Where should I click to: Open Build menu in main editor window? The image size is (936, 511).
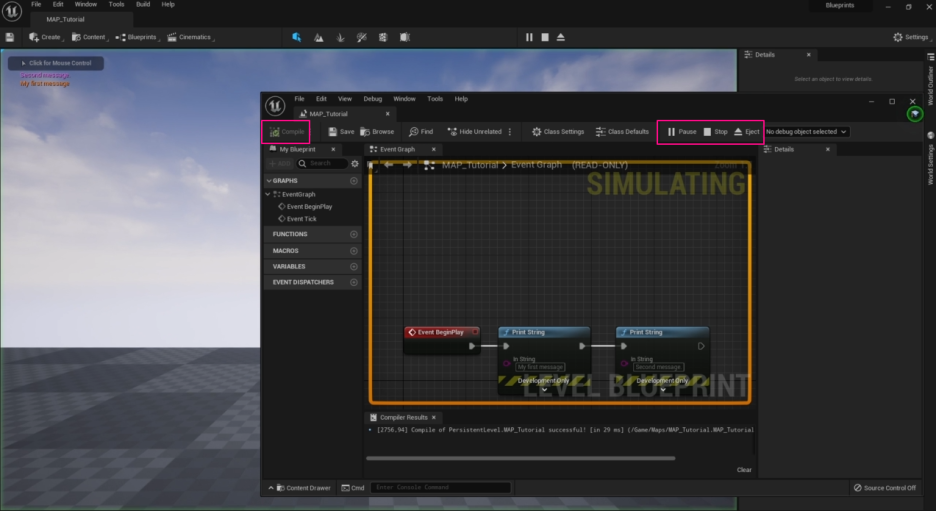[x=143, y=4]
